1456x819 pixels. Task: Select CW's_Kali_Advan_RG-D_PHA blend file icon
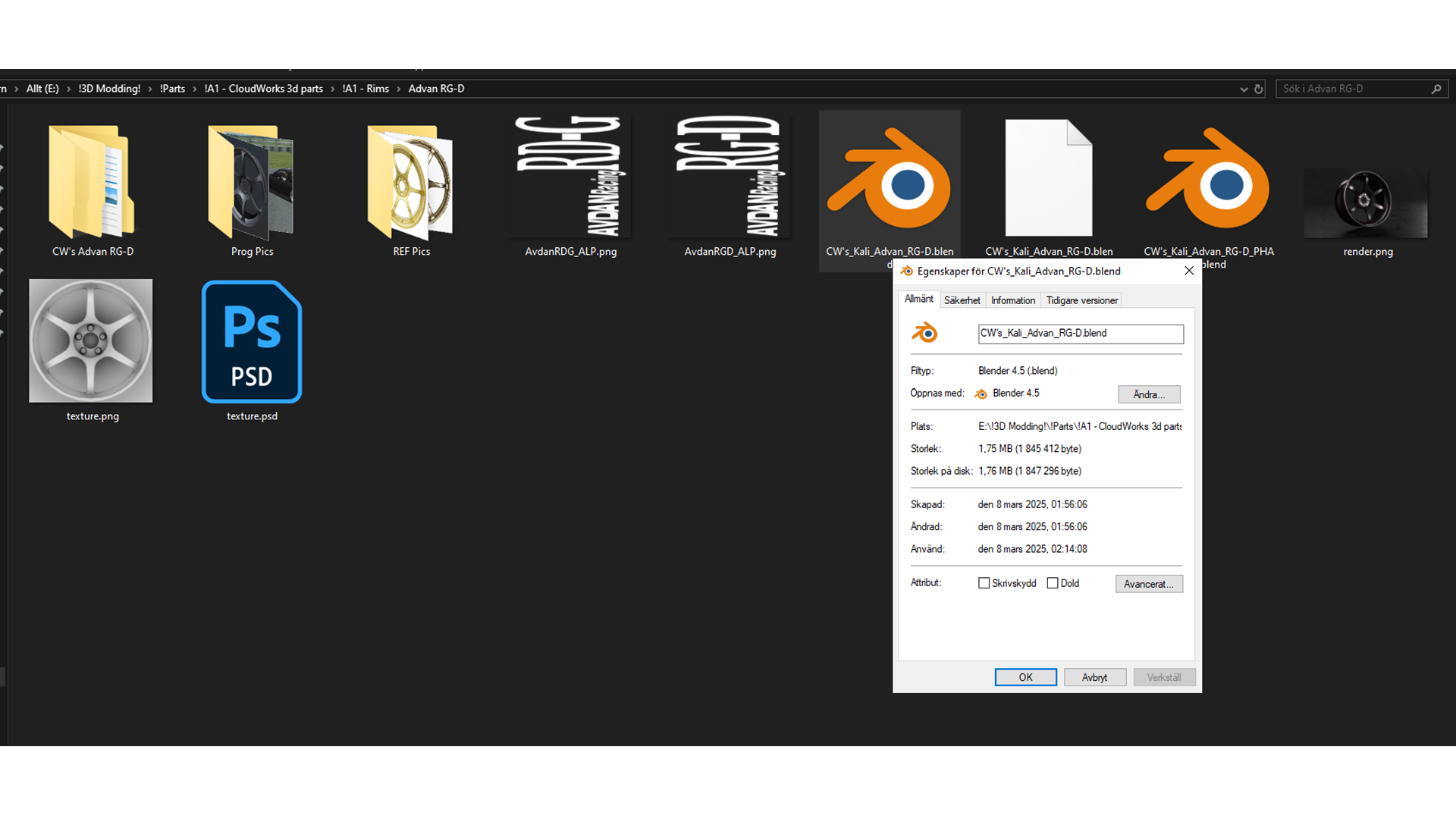(1208, 180)
